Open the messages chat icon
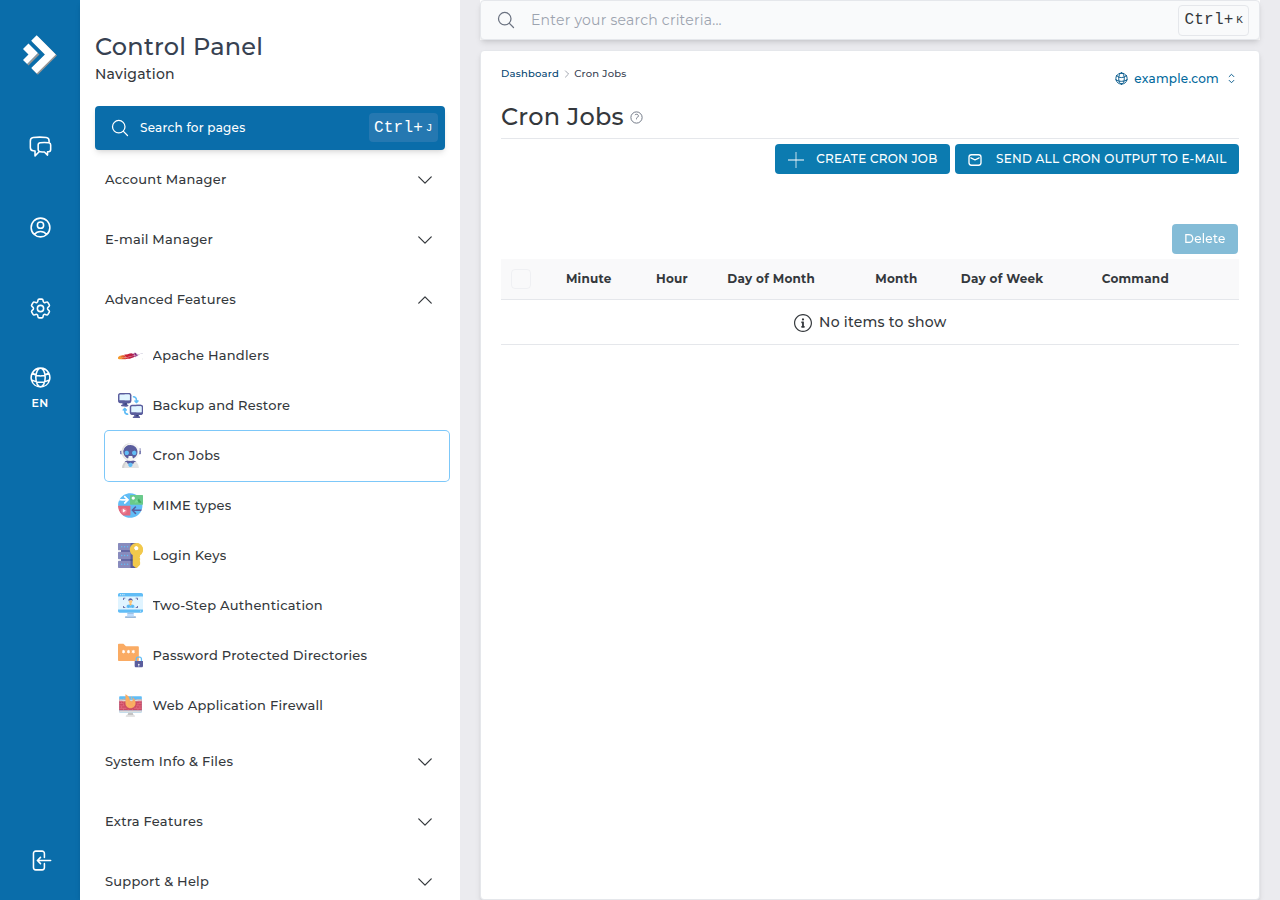The height and width of the screenshot is (900, 1280). click(x=40, y=147)
